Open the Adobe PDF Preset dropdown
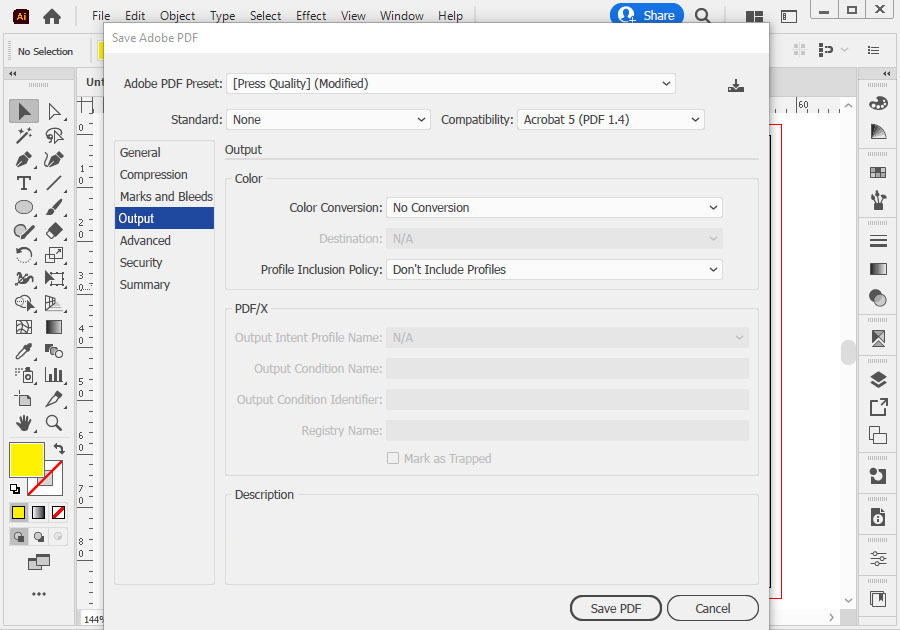The width and height of the screenshot is (900, 630). pos(451,84)
